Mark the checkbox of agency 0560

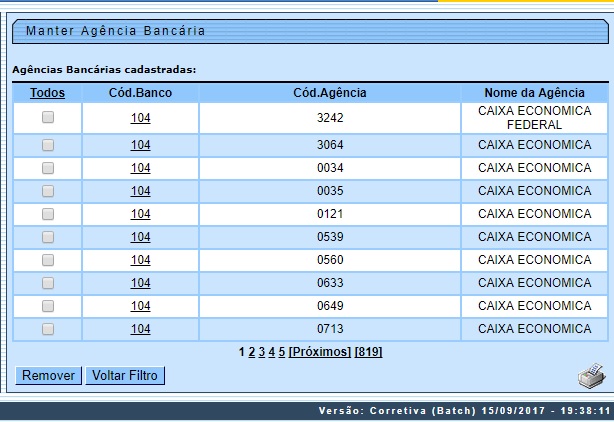(x=48, y=260)
